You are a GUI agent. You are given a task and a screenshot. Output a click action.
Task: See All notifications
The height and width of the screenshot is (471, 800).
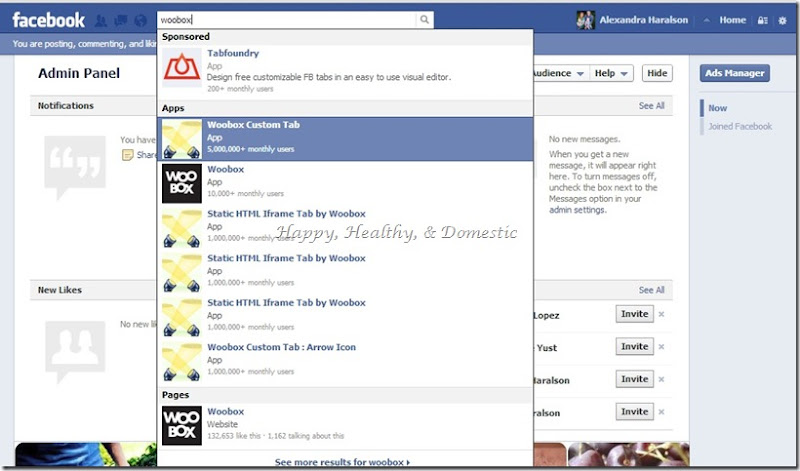click(x=652, y=106)
